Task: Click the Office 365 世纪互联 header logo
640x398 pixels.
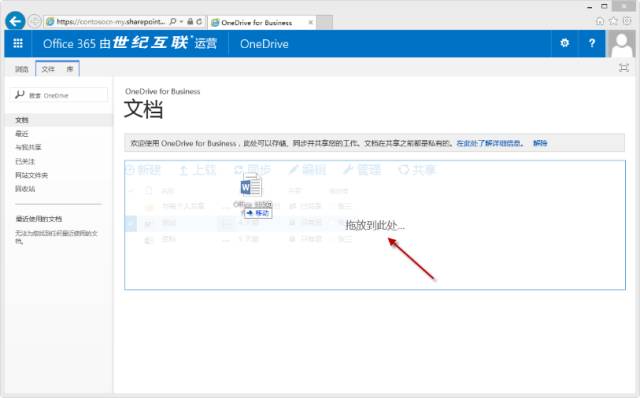Action: (130, 43)
